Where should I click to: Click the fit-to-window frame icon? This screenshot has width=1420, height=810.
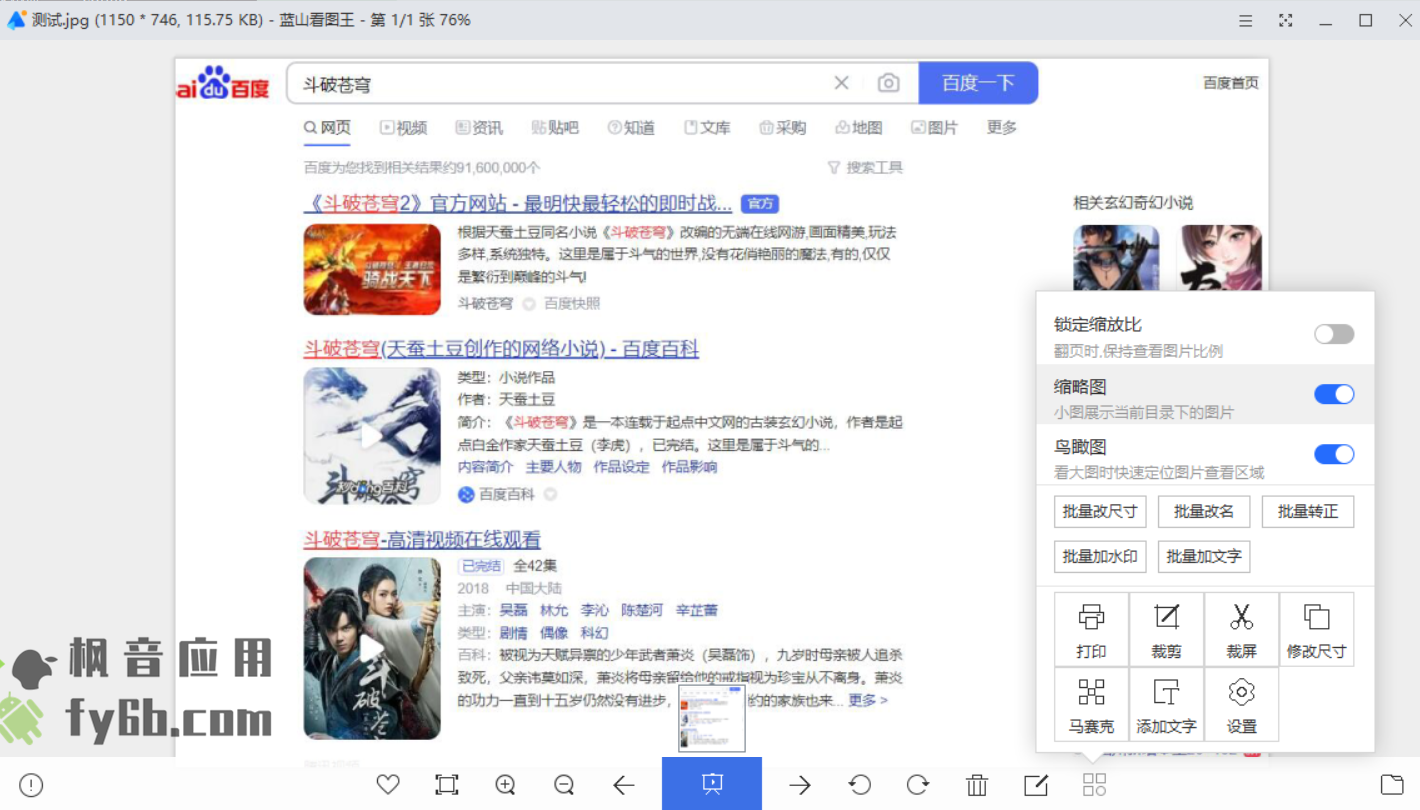447,785
